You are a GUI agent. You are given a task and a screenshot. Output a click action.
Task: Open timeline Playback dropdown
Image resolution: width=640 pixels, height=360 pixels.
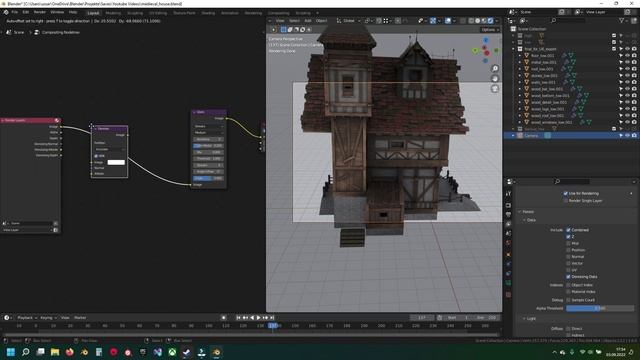click(x=27, y=318)
